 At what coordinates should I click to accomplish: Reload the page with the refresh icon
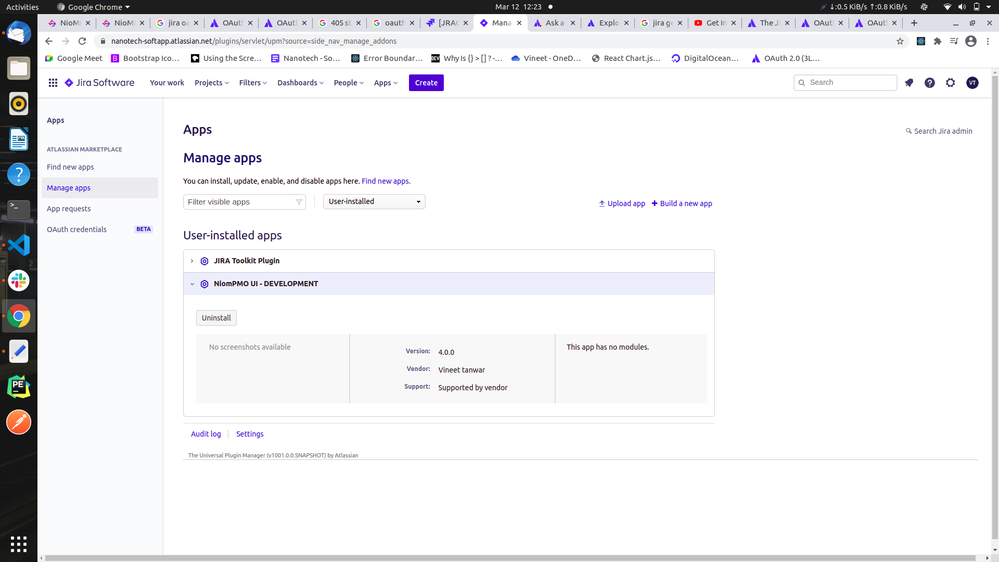82,41
